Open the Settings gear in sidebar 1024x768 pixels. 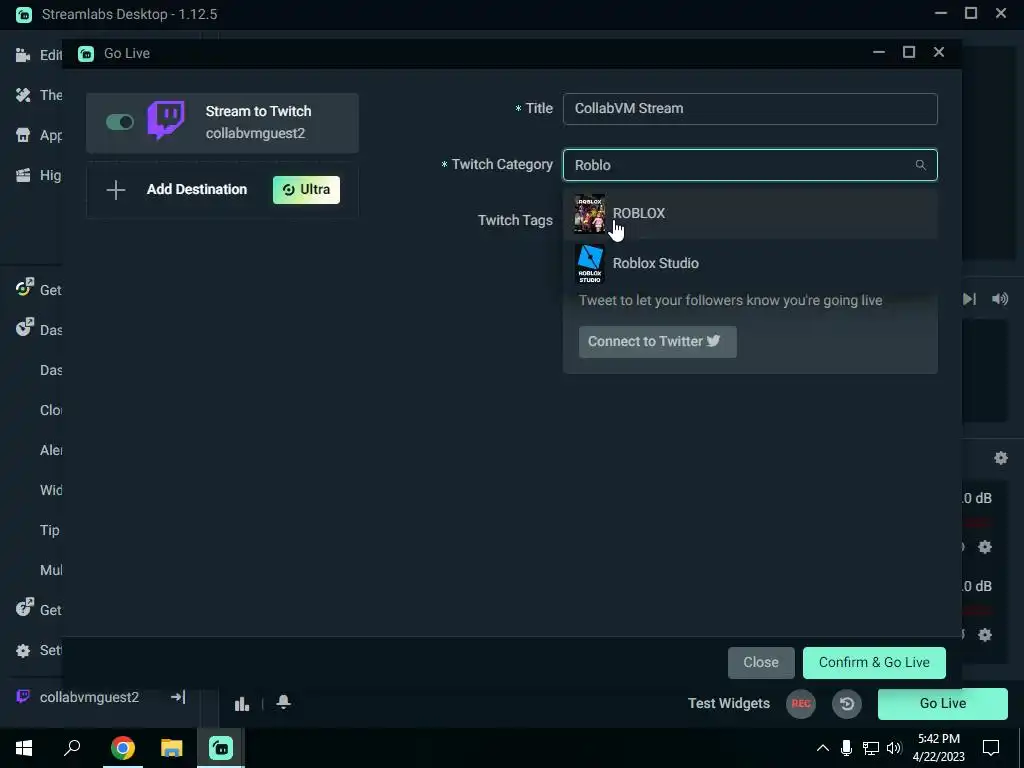point(23,650)
